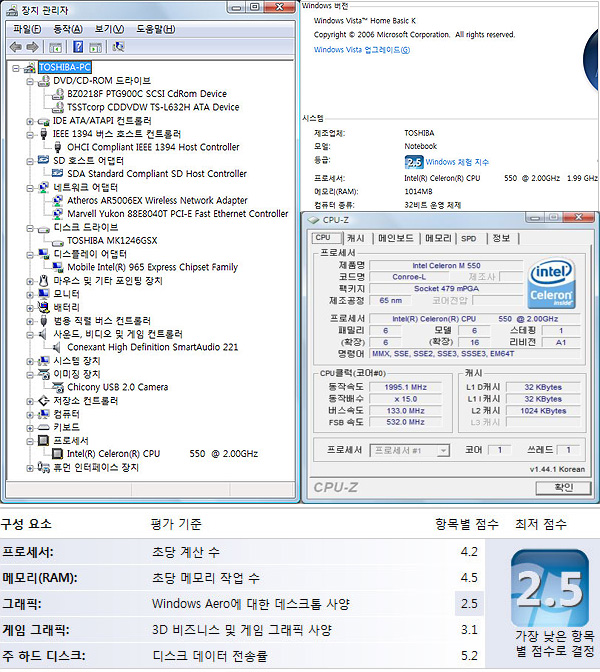600x672 pixels.
Task: Expand the IDE ATA/ATAPI 컨트롤러 node
Action: click(x=30, y=121)
